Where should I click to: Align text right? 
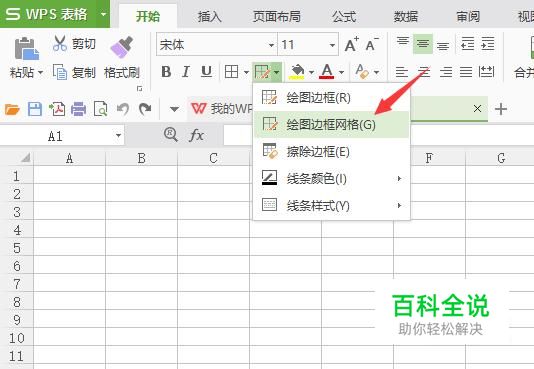446,72
